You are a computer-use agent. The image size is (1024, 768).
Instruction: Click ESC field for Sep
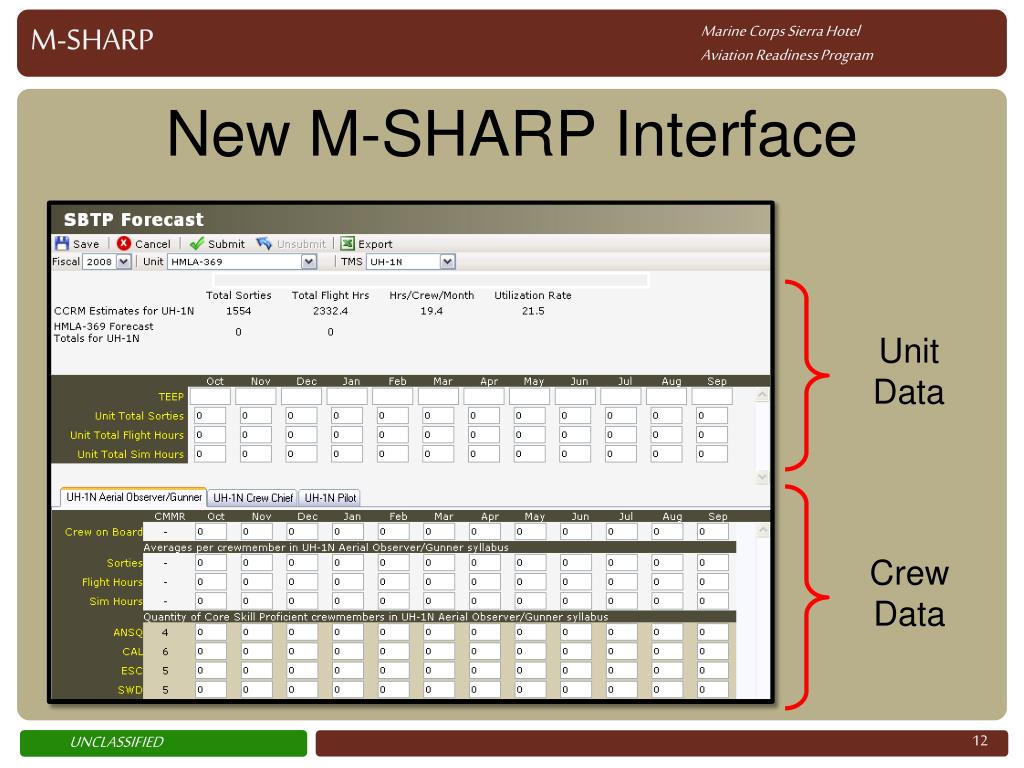click(x=712, y=670)
